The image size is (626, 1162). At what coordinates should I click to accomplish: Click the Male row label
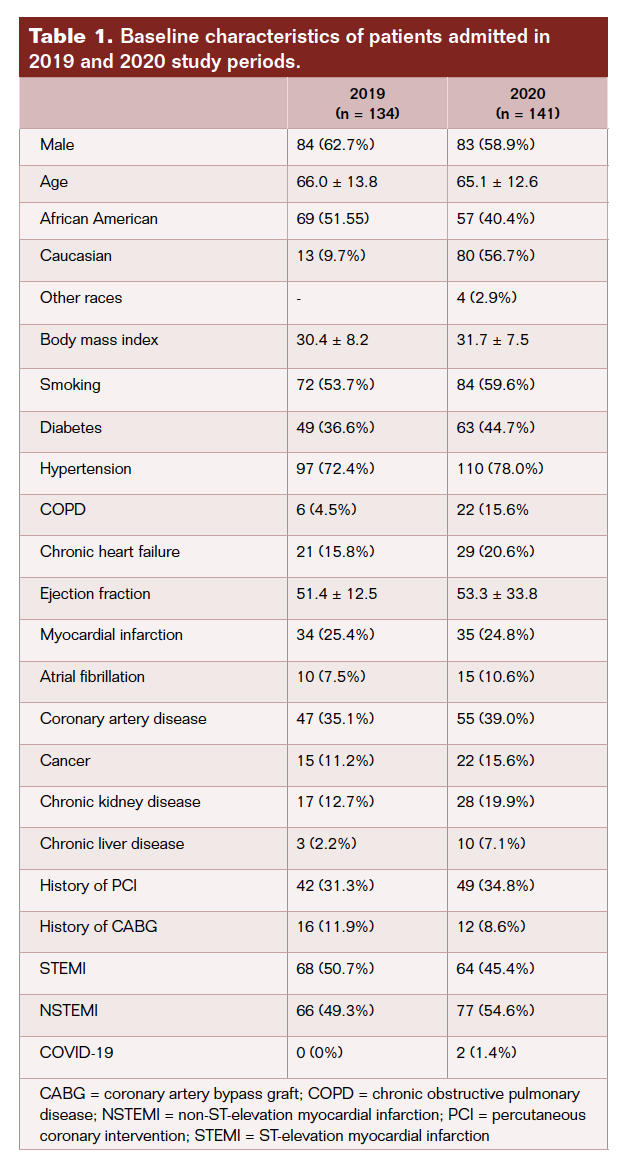coord(57,145)
